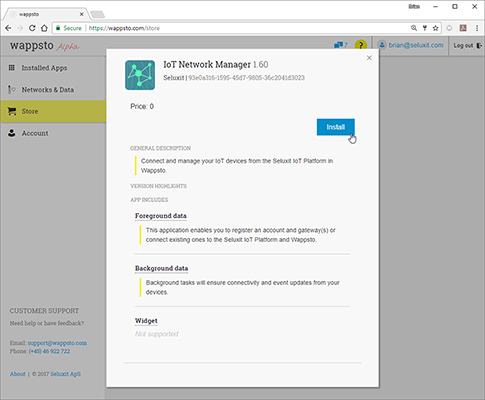Select the wappsto browser tab

click(46, 14)
